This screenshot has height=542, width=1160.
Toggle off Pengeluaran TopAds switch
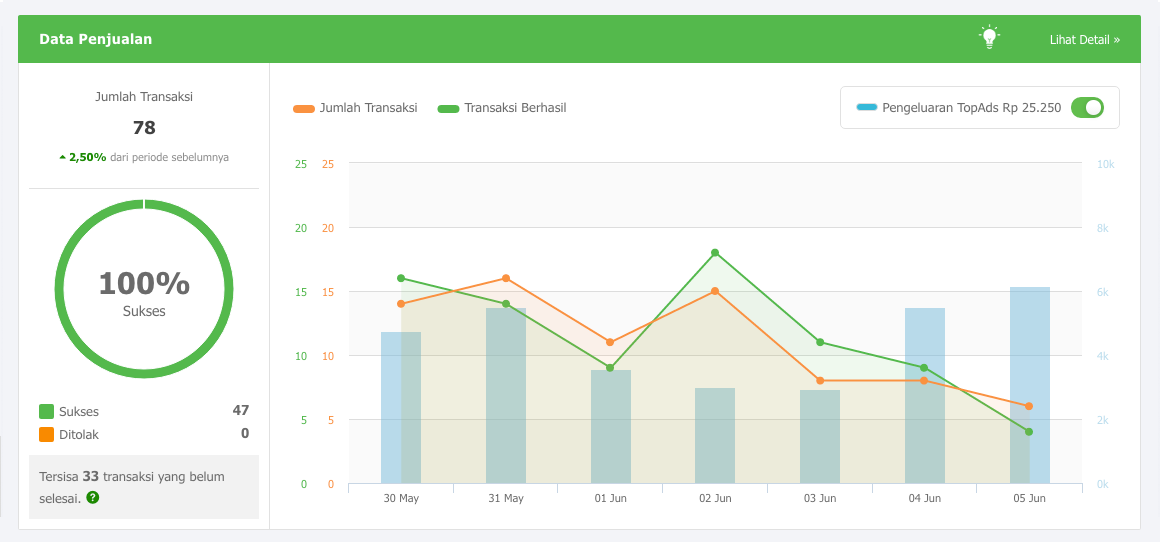[x=1087, y=107]
